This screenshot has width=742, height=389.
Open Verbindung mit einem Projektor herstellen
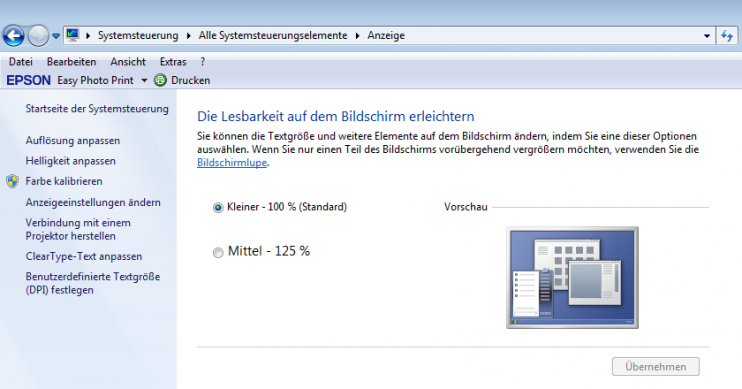(78, 229)
